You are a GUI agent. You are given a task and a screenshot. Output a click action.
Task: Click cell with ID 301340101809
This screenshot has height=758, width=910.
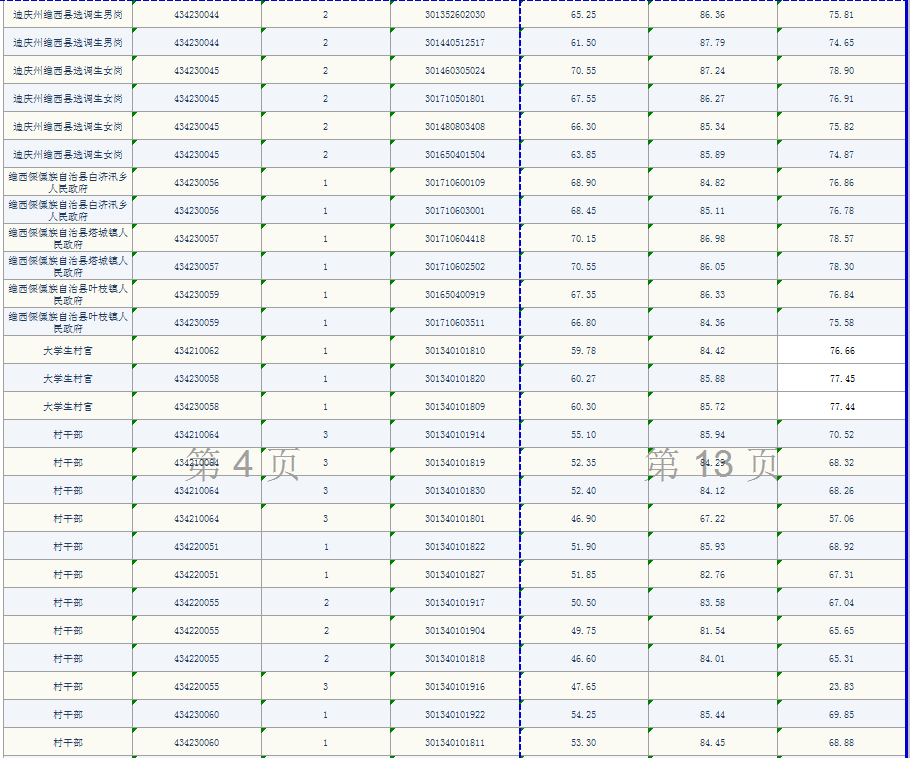tap(455, 407)
